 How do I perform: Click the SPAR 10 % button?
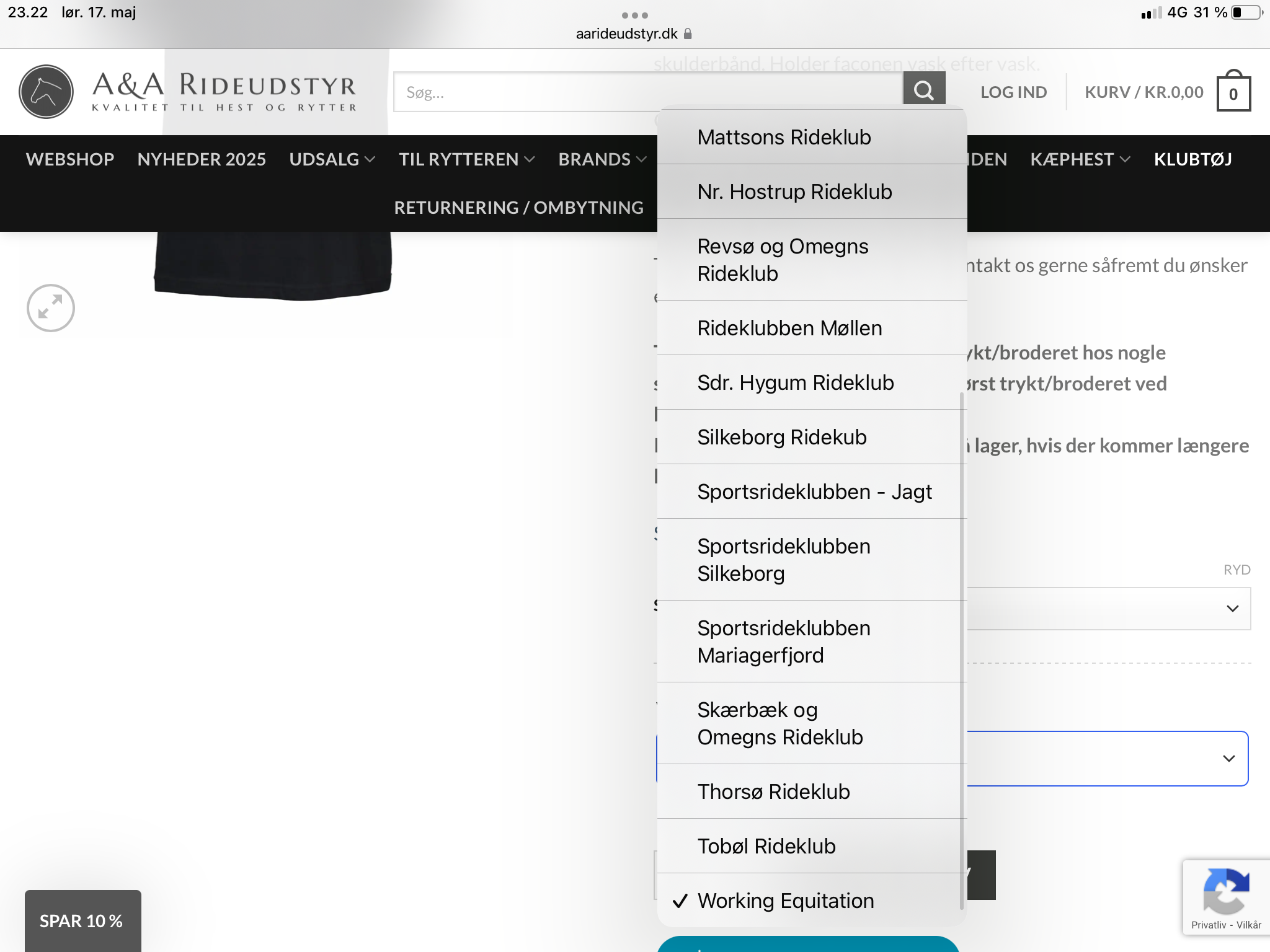tap(82, 921)
